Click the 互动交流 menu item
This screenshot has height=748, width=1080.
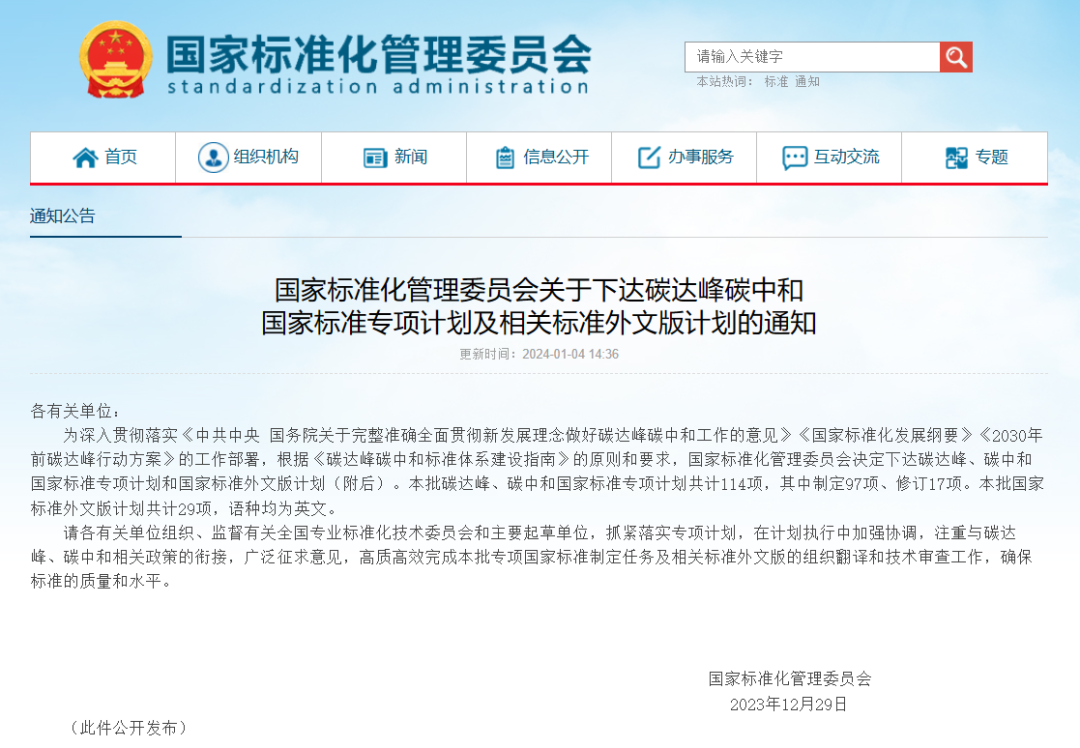pos(829,157)
